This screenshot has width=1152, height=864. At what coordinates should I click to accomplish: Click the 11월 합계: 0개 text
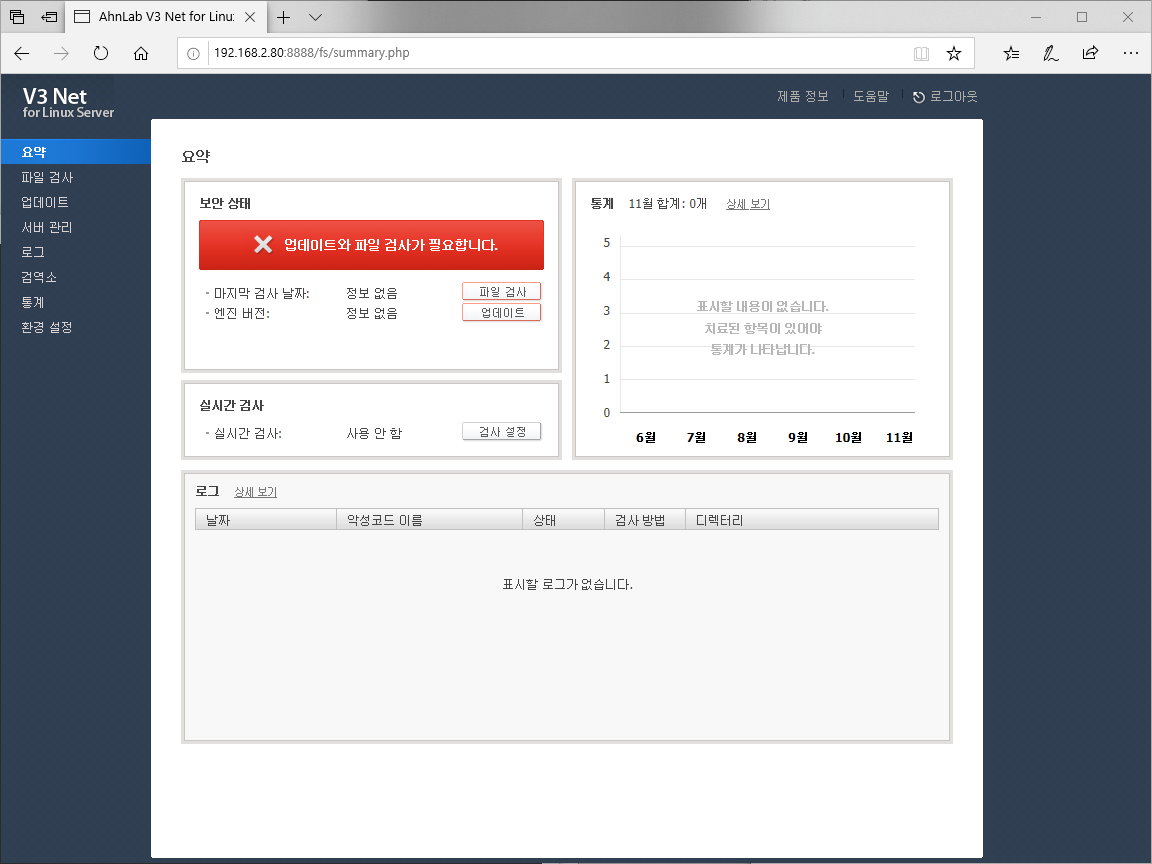667,204
